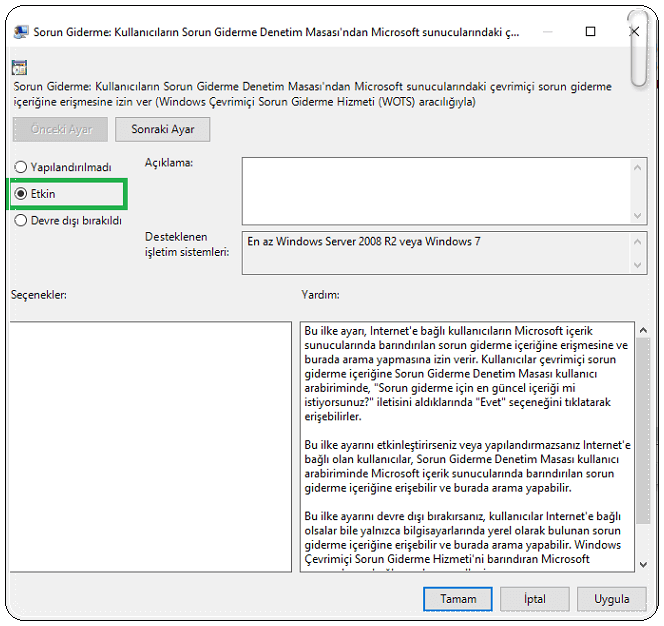
Task: Click the Önceki Ayar button
Action: 61,129
